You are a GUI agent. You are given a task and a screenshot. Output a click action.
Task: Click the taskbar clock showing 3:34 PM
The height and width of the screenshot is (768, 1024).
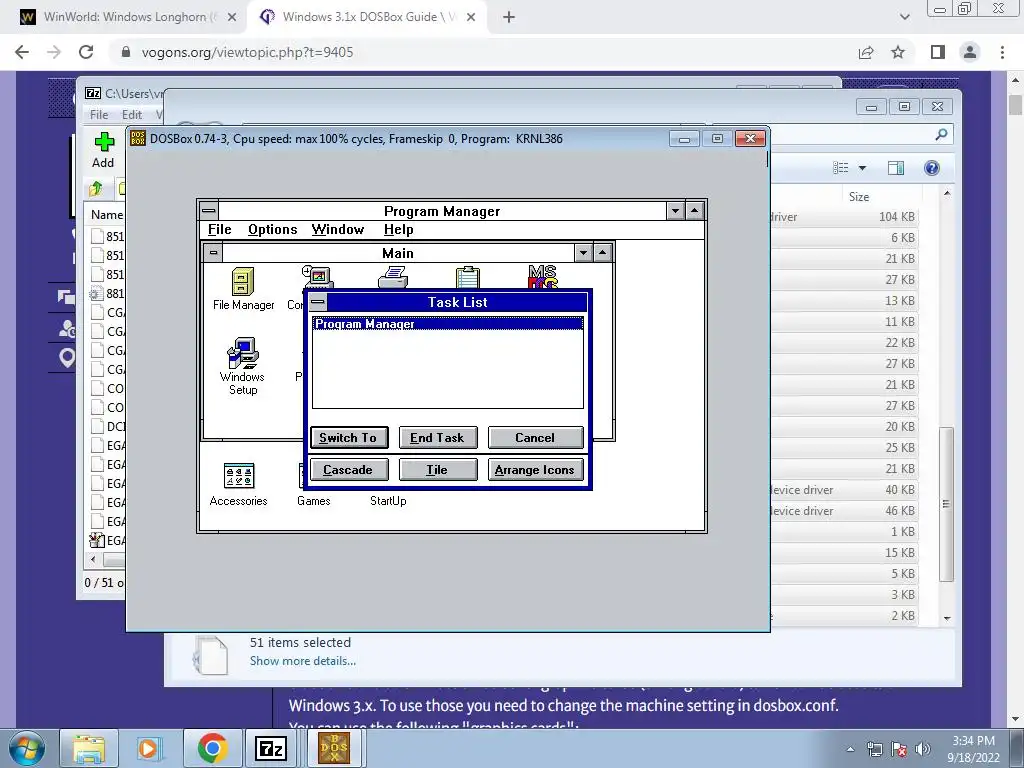973,748
